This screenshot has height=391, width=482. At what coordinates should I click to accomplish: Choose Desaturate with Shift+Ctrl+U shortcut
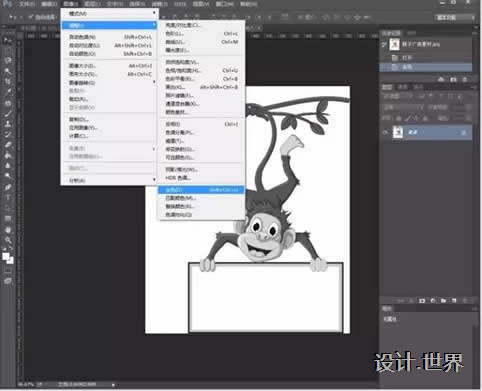[201, 190]
